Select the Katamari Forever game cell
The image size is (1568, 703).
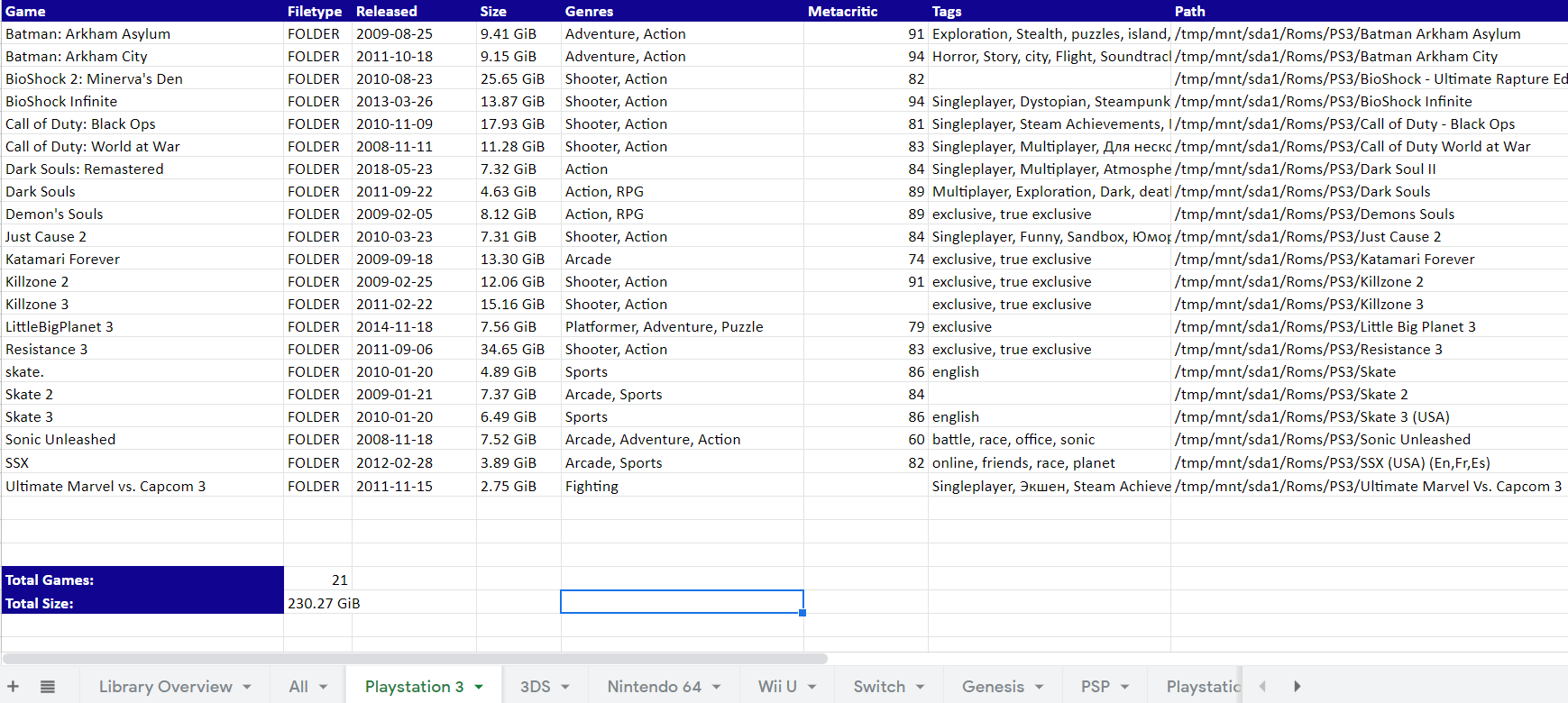pyautogui.click(x=142, y=259)
